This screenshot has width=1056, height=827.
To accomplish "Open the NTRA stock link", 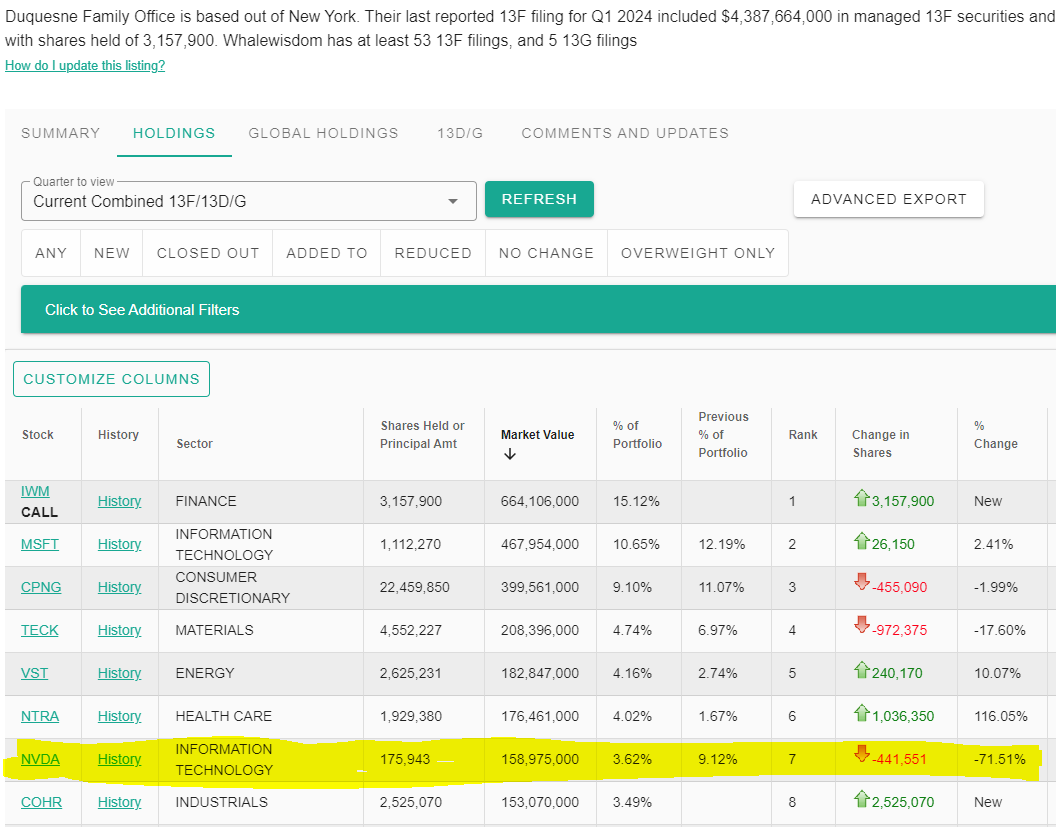I will (x=40, y=717).
